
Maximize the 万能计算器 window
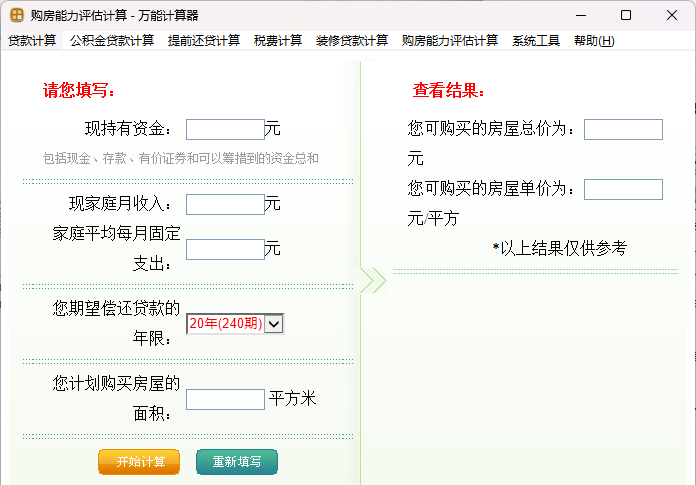626,15
